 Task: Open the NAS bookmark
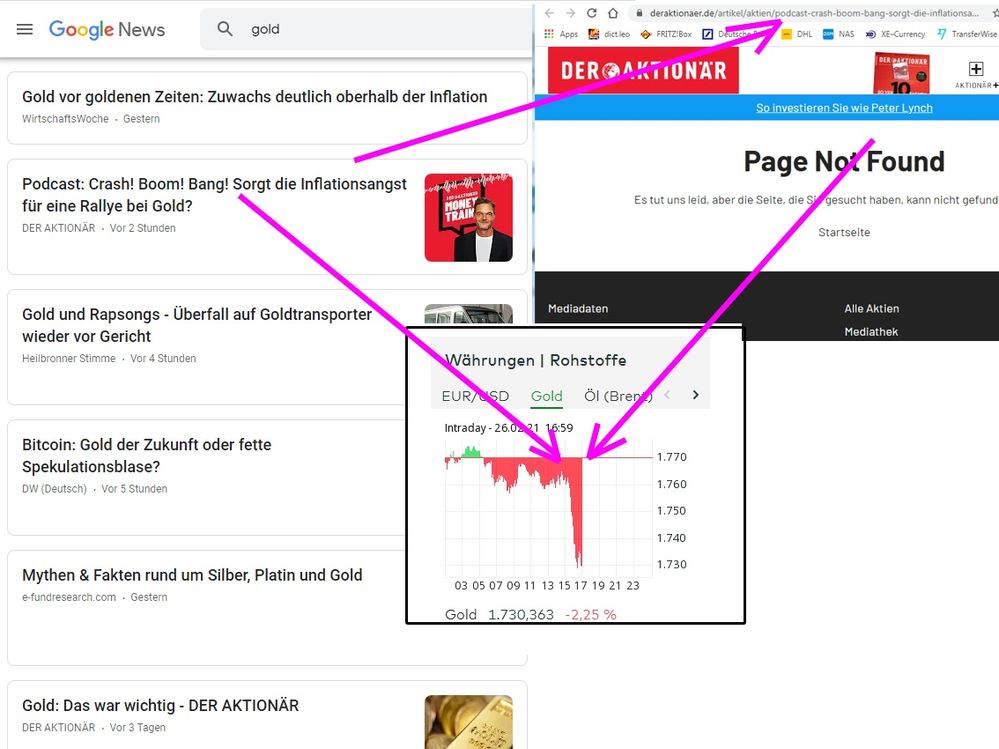(838, 34)
